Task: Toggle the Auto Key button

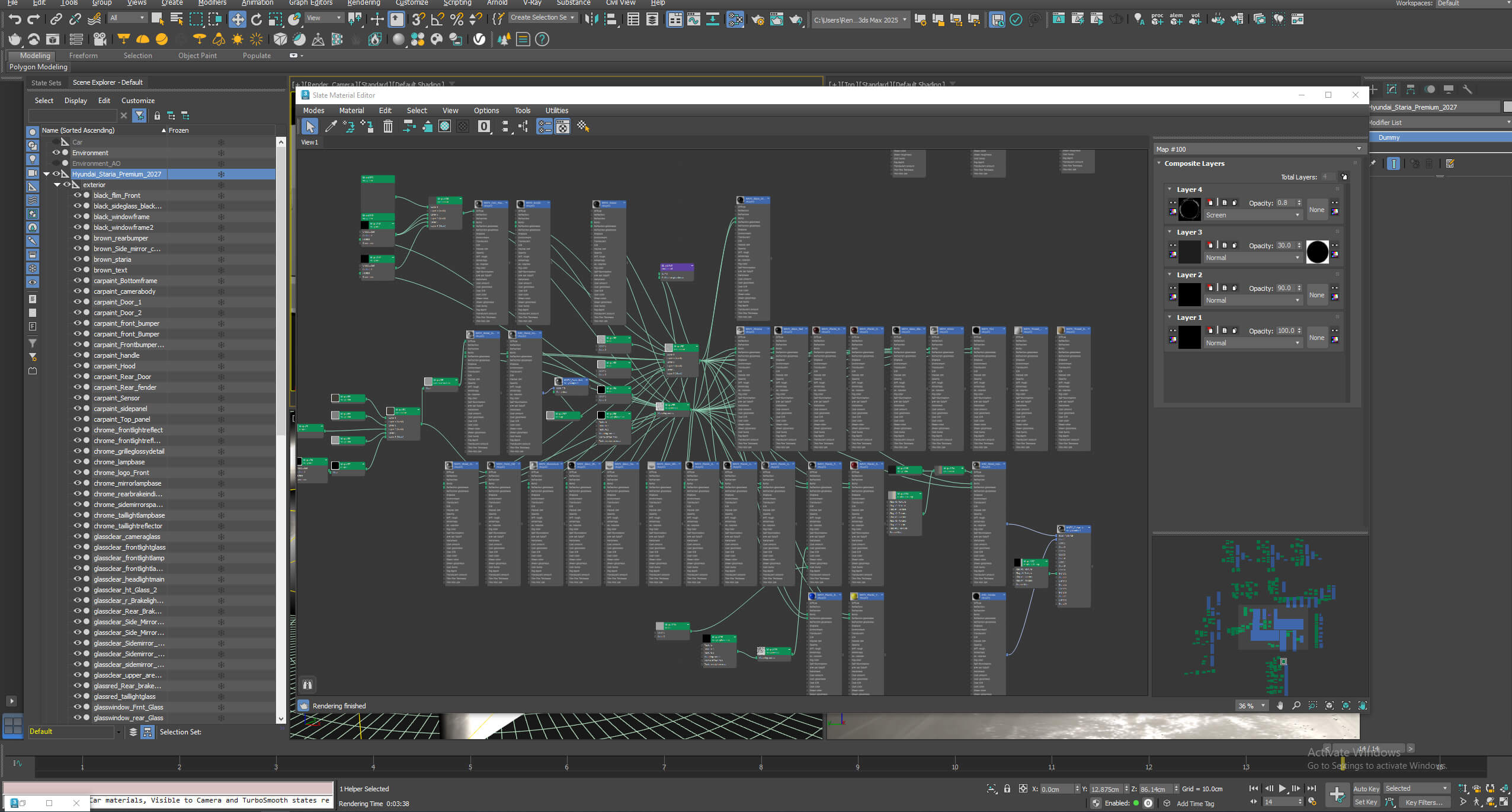Action: (x=1366, y=788)
